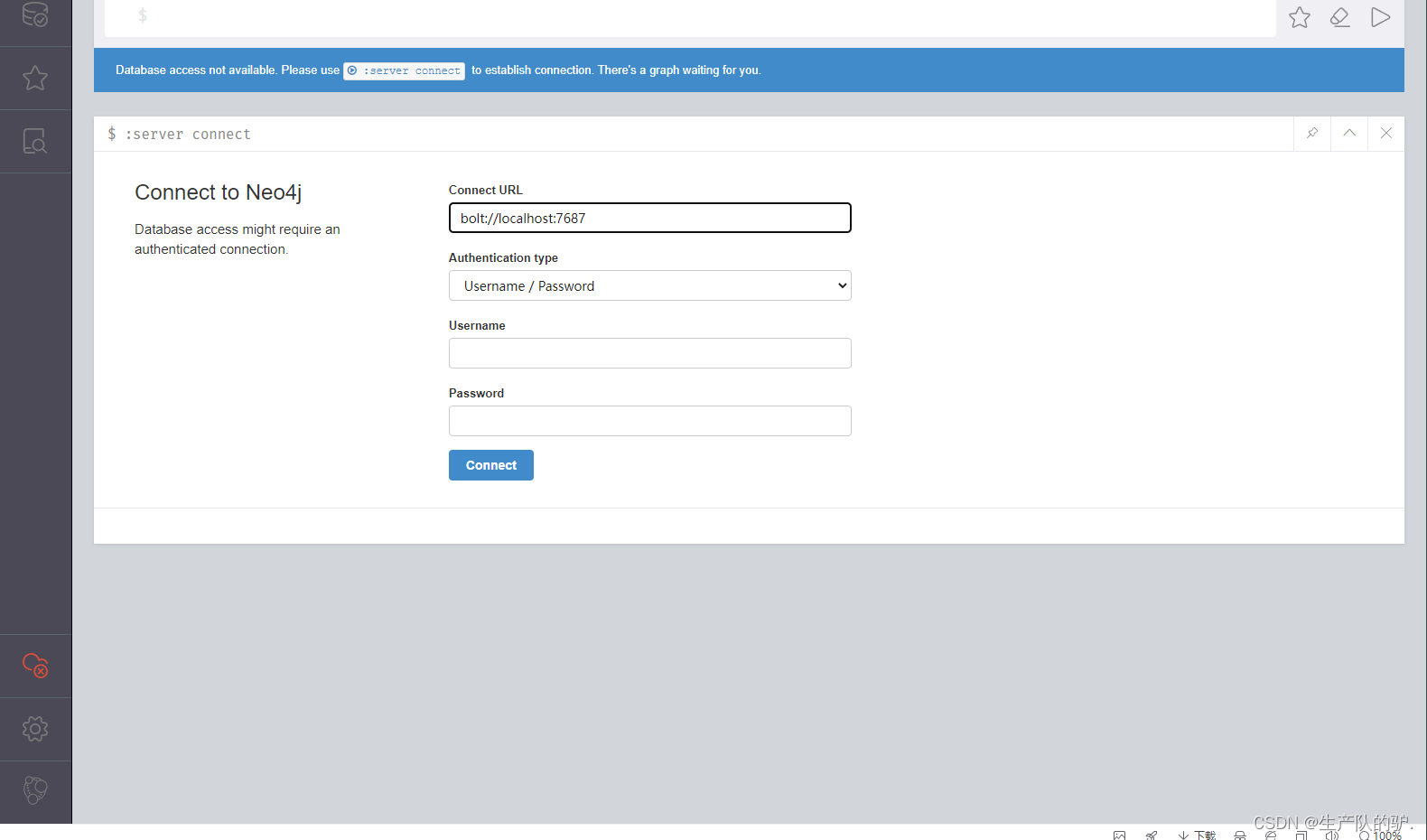The width and height of the screenshot is (1427, 840).
Task: Open the documentation search sidebar icon
Action: point(35,141)
